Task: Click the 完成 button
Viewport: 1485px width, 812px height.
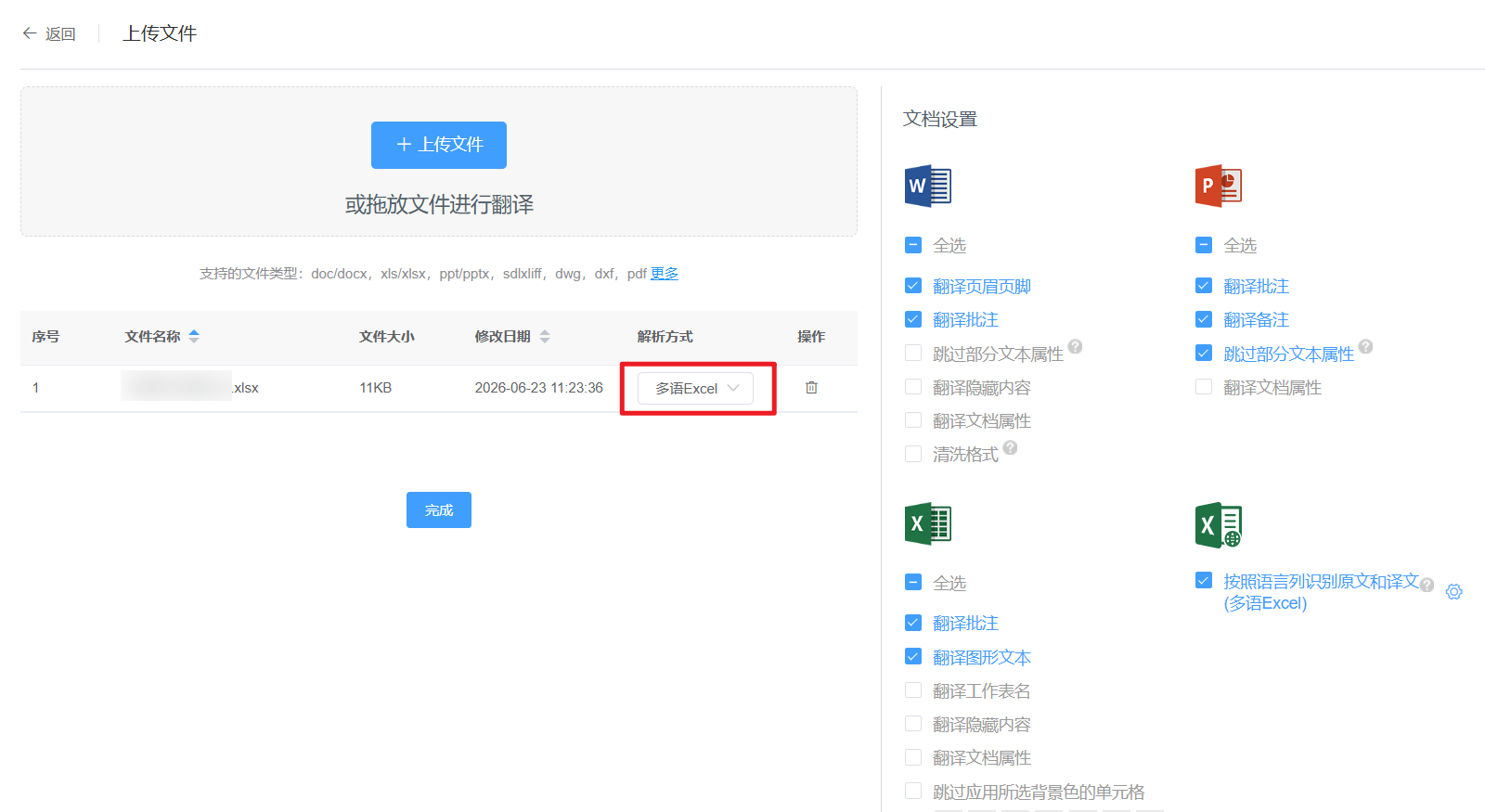Action: tap(439, 509)
